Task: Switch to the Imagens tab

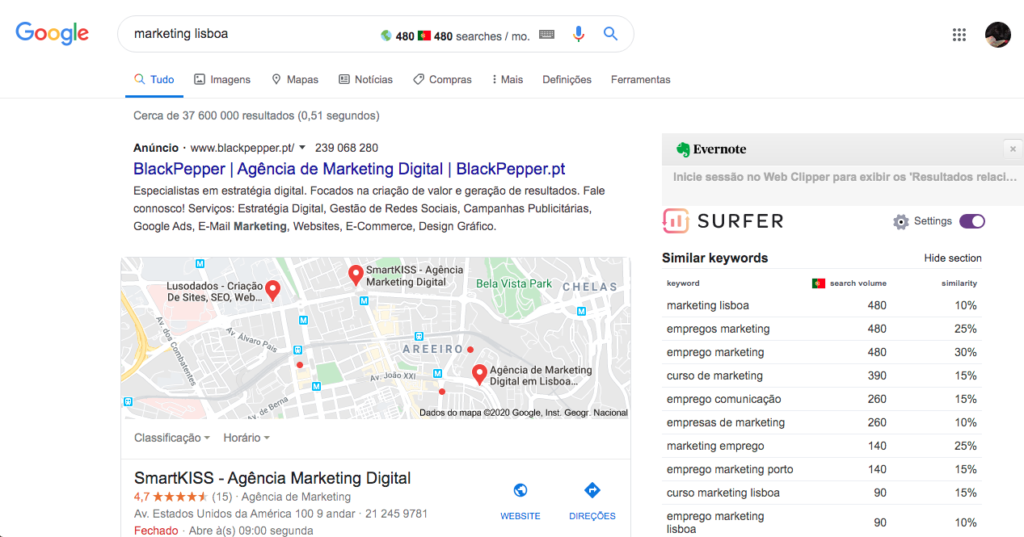Action: coord(222,80)
